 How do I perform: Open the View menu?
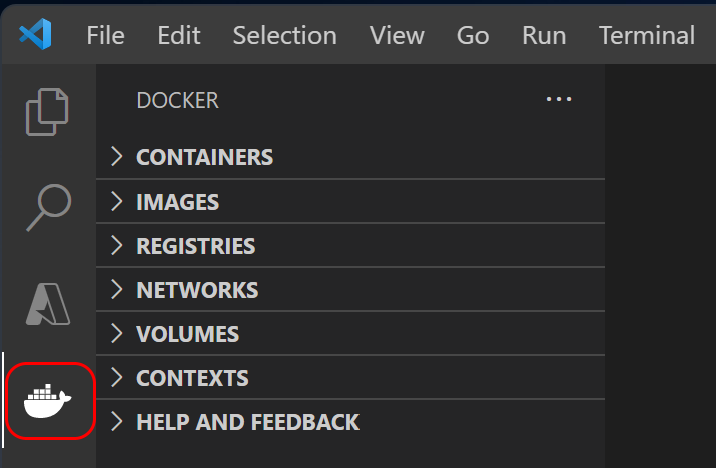[397, 35]
